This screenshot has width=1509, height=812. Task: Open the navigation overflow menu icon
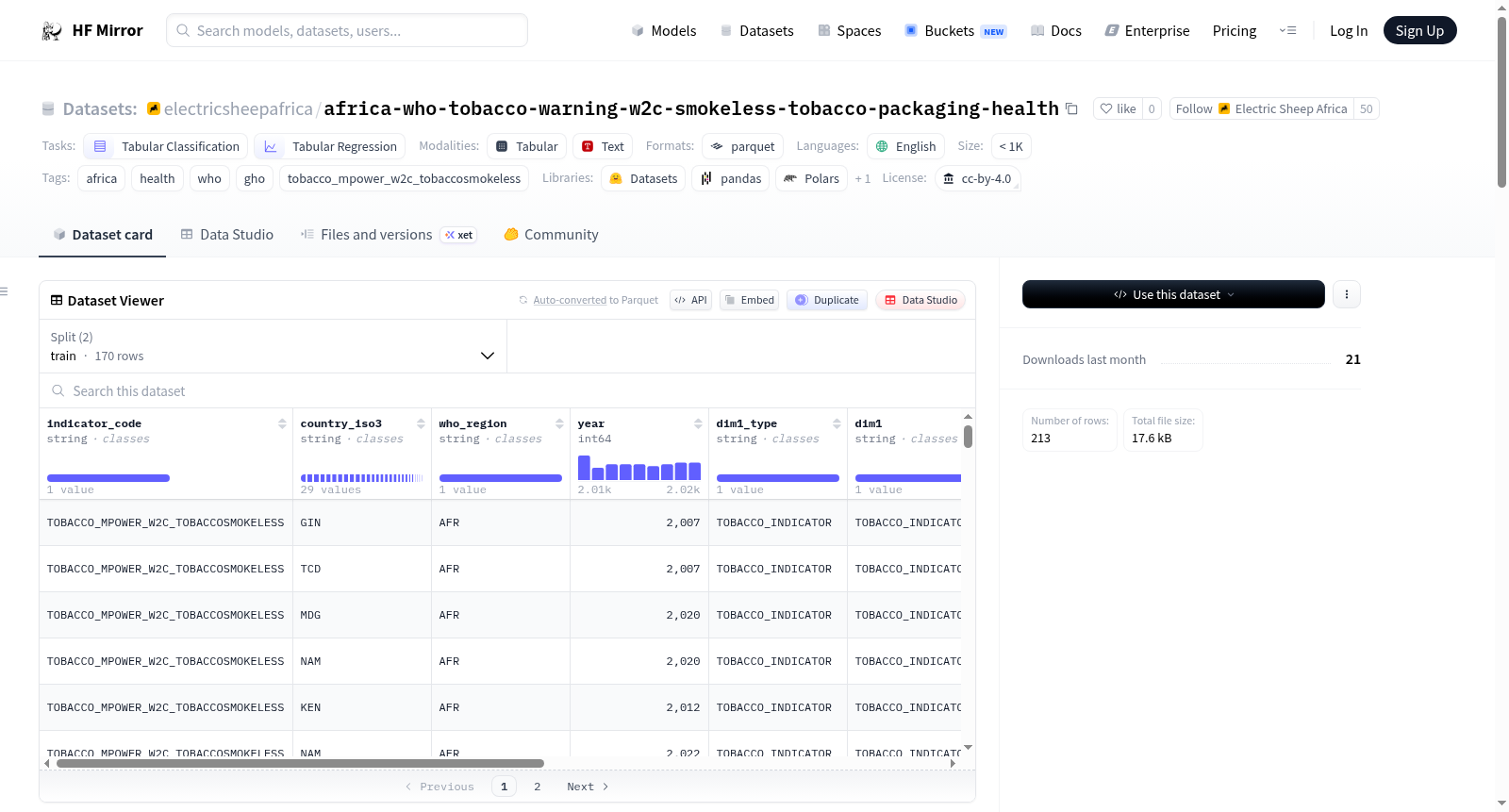[1287, 30]
